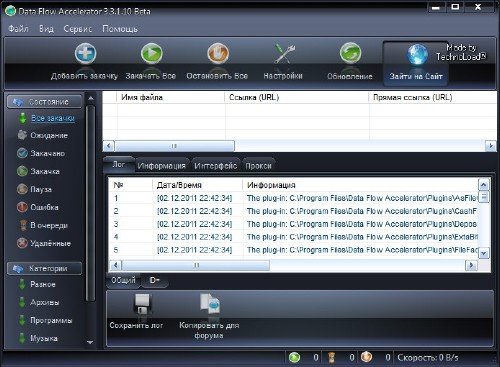Select Ошибка status filter
The height and width of the screenshot is (367, 500).
point(44,207)
